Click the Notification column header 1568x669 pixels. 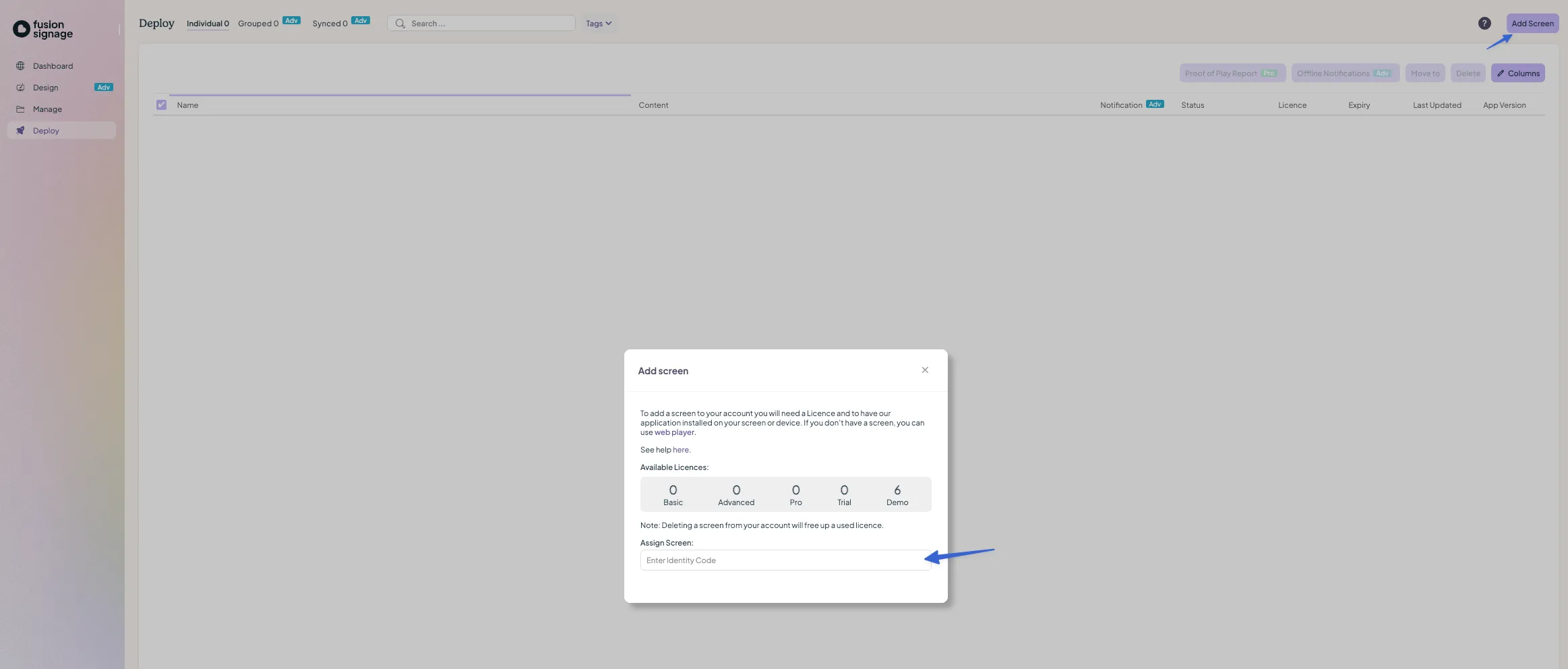[x=1121, y=105]
